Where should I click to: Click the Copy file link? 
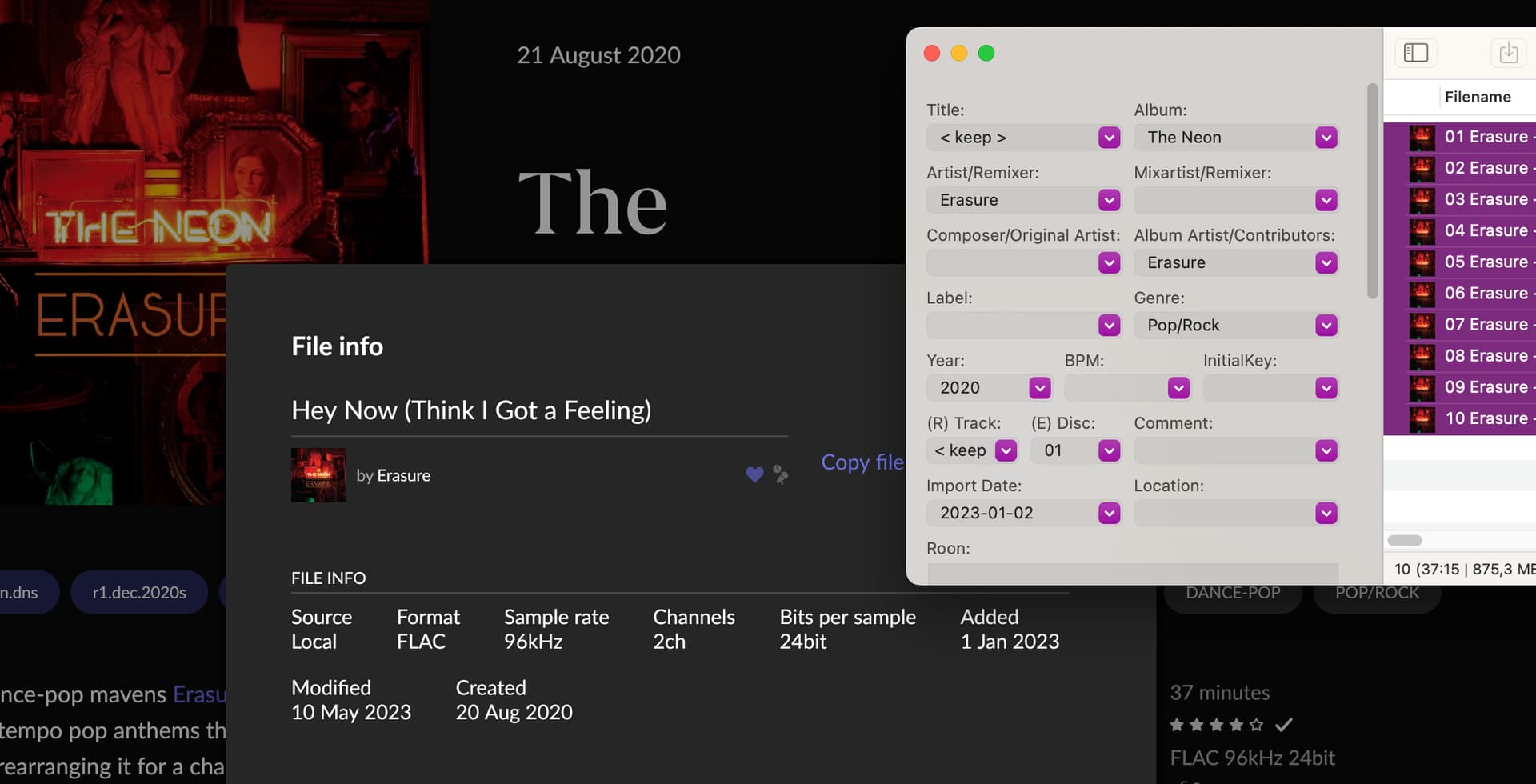862,462
